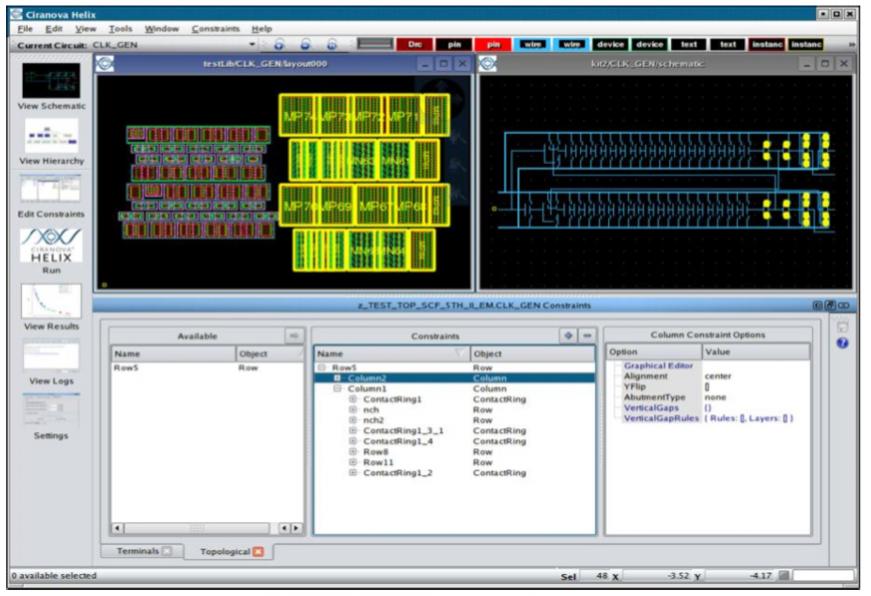Expand the Row11 tree node
The height and width of the screenshot is (596, 871).
click(353, 462)
